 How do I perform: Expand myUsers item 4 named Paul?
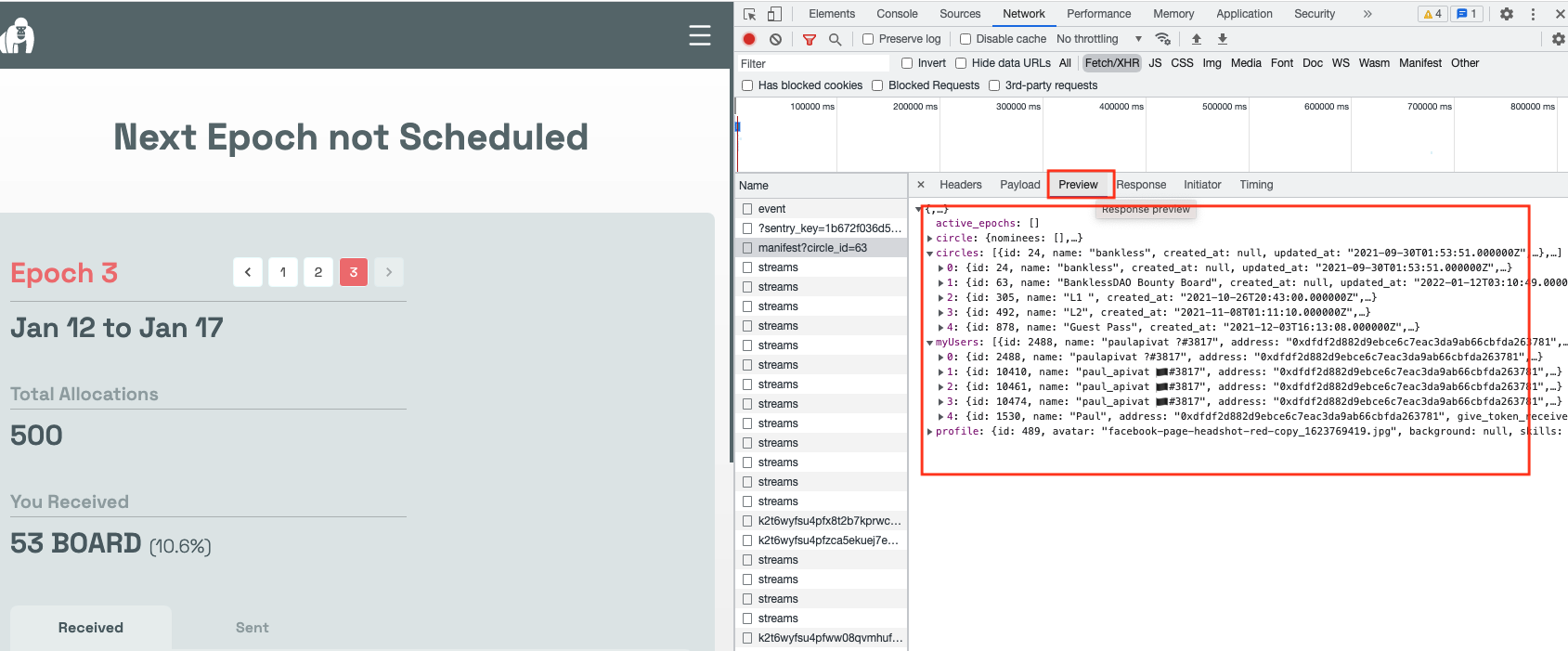pyautogui.click(x=941, y=417)
